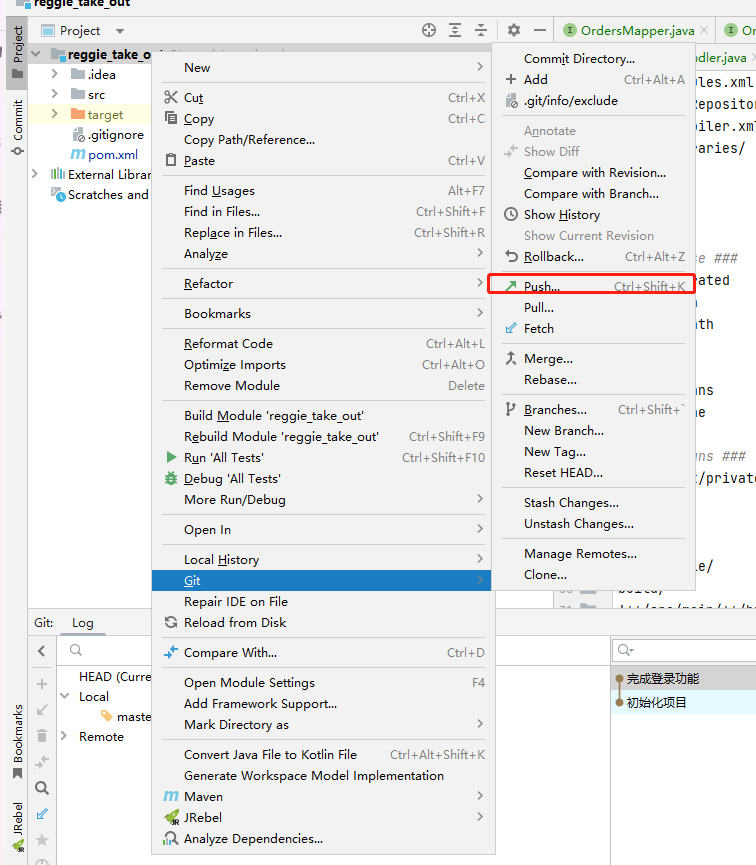
Task: Open the Project view dropdown arrow
Action: pyautogui.click(x=120, y=31)
